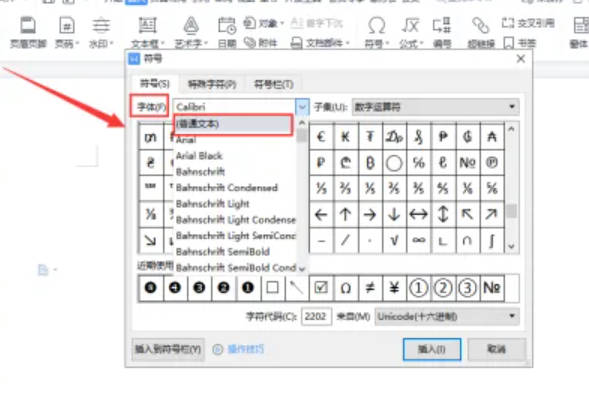Pick recent checked-box ☑ symbol
Screen dimensions: 589x393
click(321, 288)
